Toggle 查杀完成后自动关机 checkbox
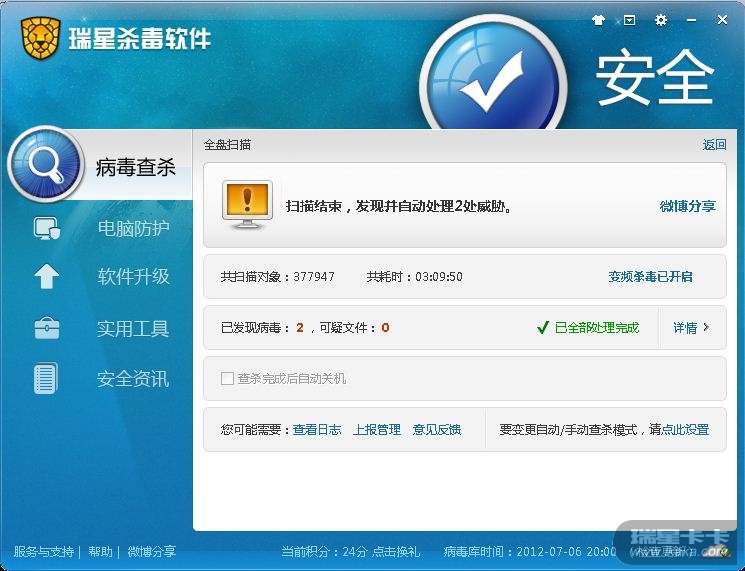The image size is (745, 571). [227, 379]
